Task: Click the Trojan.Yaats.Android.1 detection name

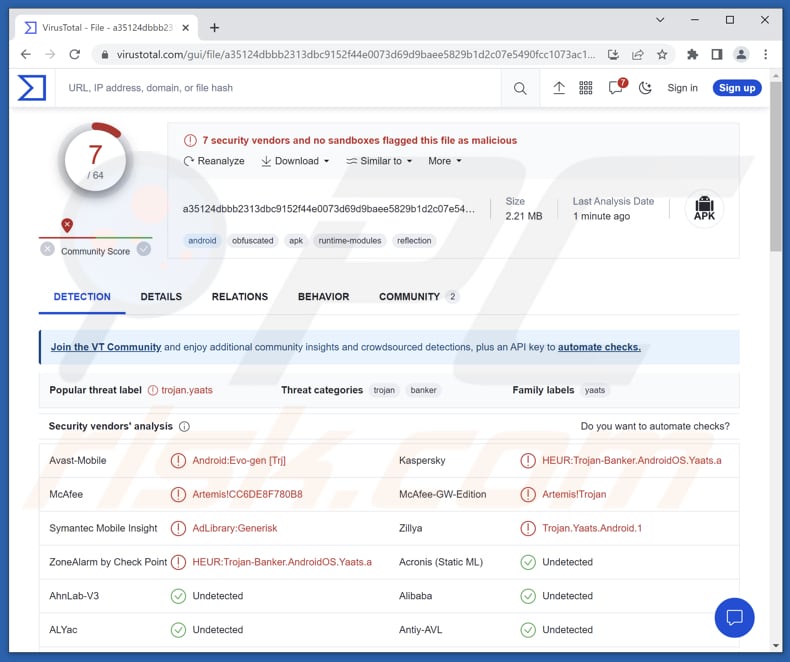Action: (x=592, y=528)
